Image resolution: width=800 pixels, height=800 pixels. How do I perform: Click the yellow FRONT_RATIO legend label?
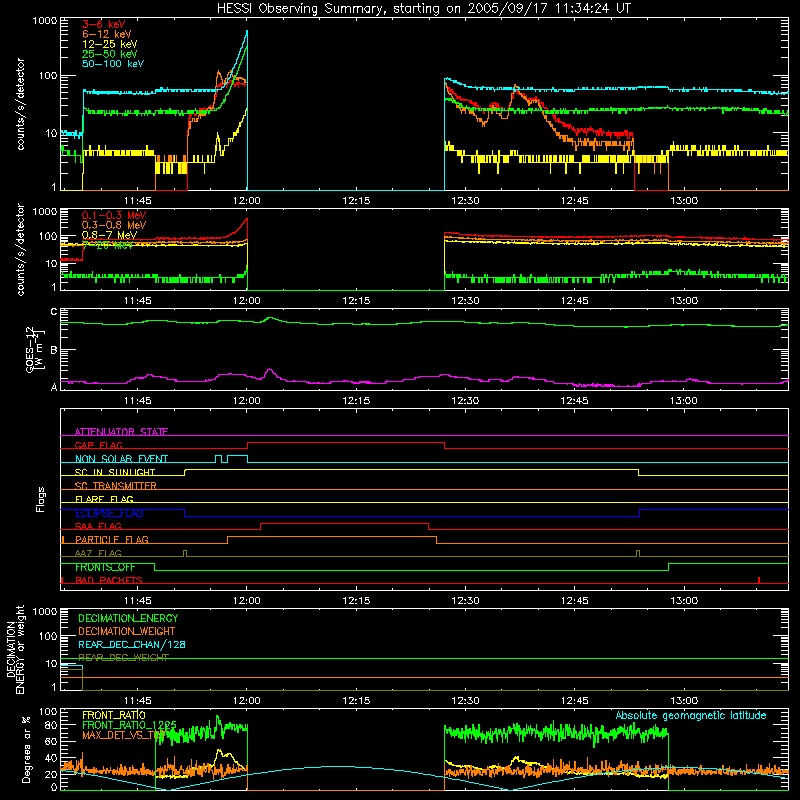114,715
